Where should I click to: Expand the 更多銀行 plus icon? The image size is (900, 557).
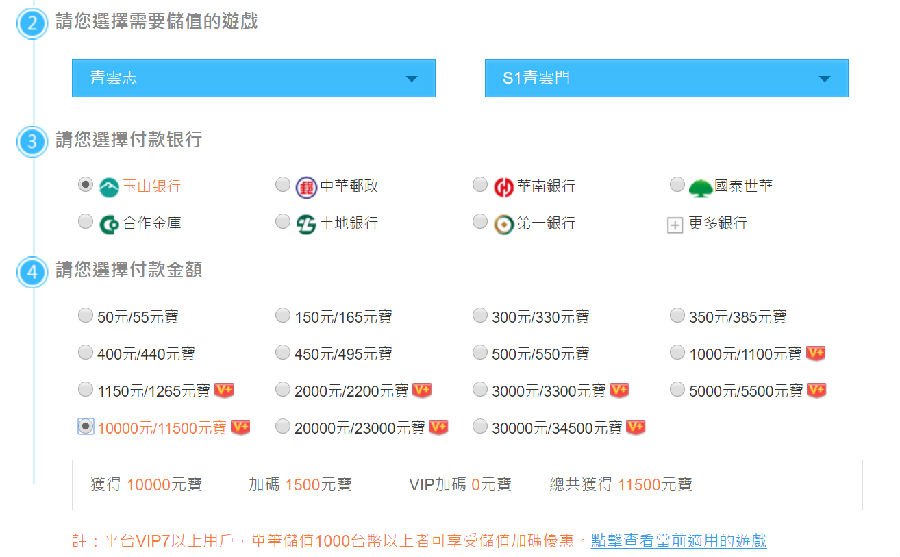point(675,224)
